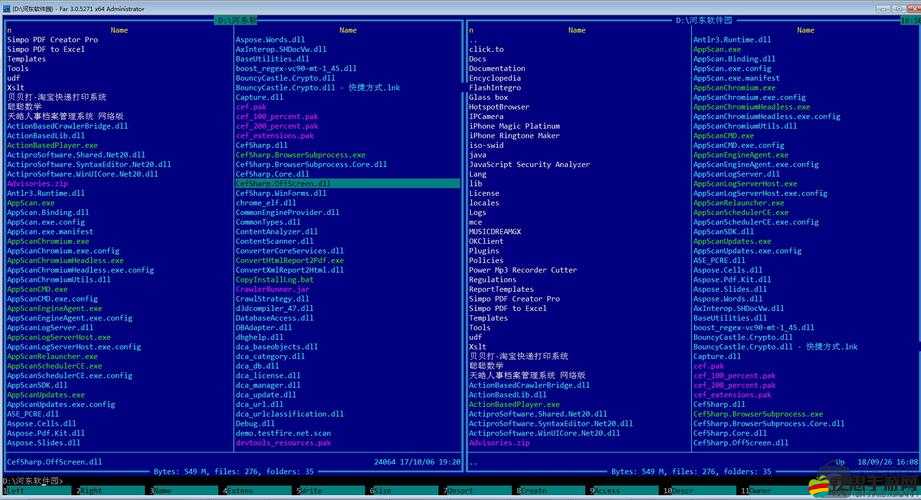Select AppScanSDK.dll in the right panel
This screenshot has width=921, height=500.
[723, 231]
